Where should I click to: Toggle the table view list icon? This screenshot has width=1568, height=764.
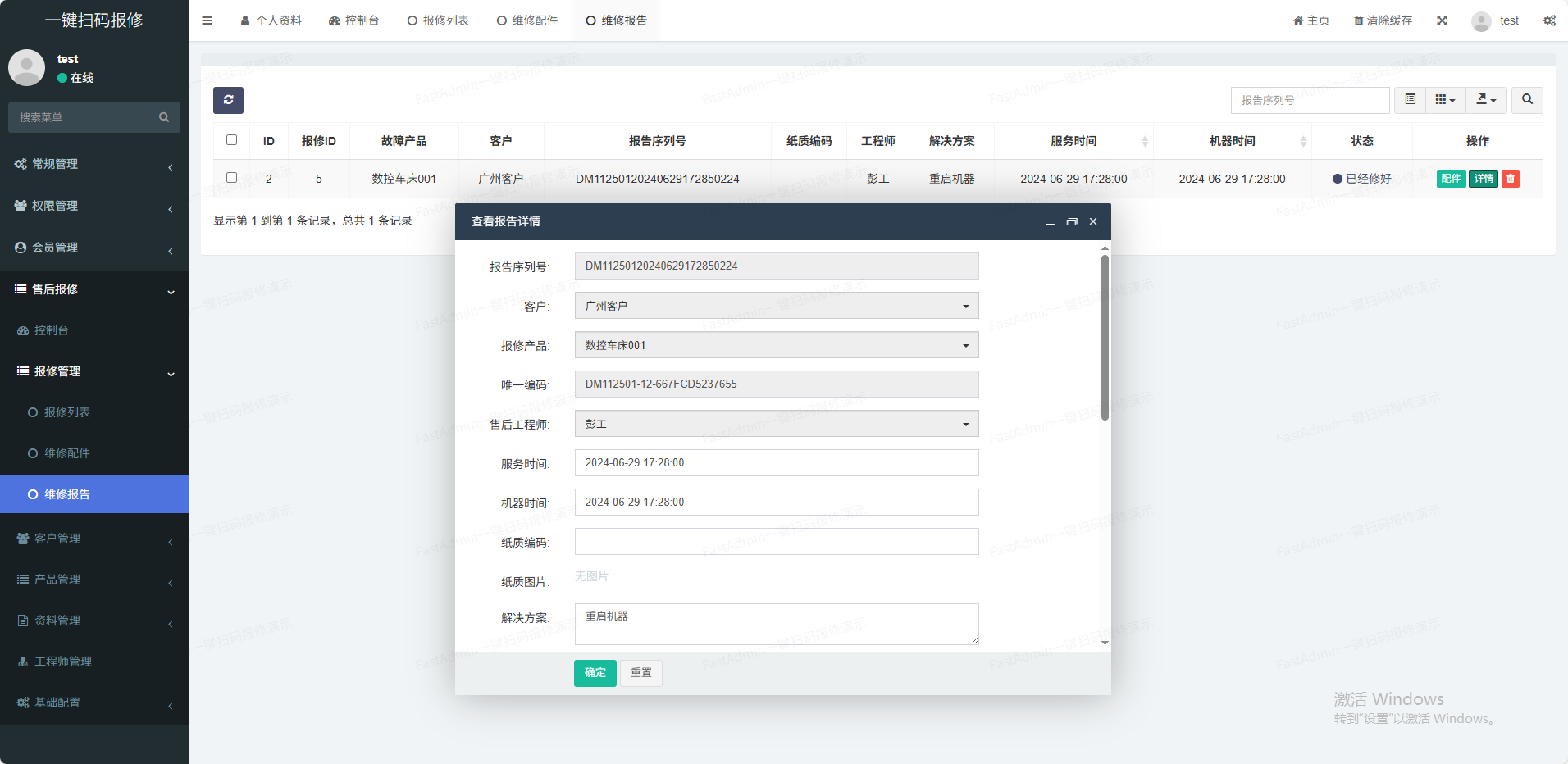[1410, 100]
